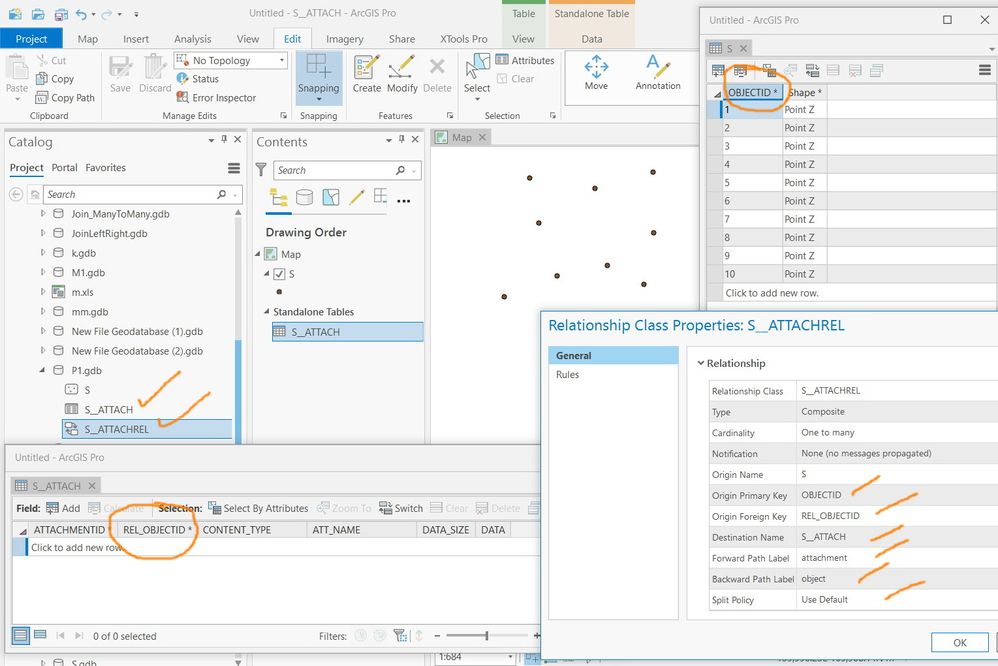Screen dimensions: 998x666
Task: Open the Rules page in properties
Action: click(x=567, y=374)
